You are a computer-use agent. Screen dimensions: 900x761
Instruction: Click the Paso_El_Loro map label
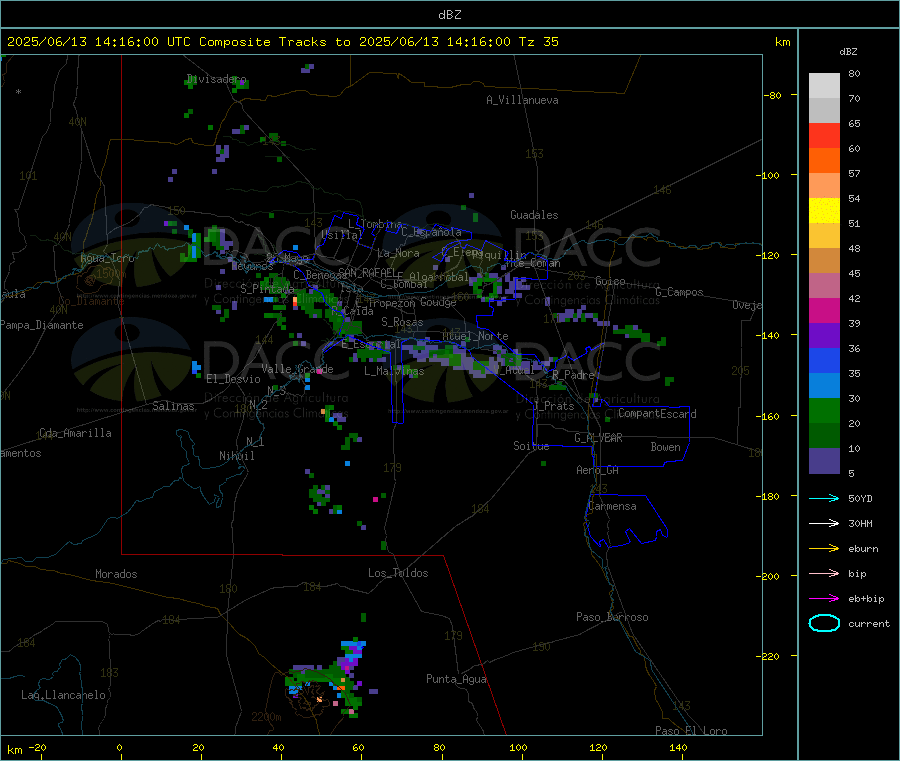pos(692,731)
